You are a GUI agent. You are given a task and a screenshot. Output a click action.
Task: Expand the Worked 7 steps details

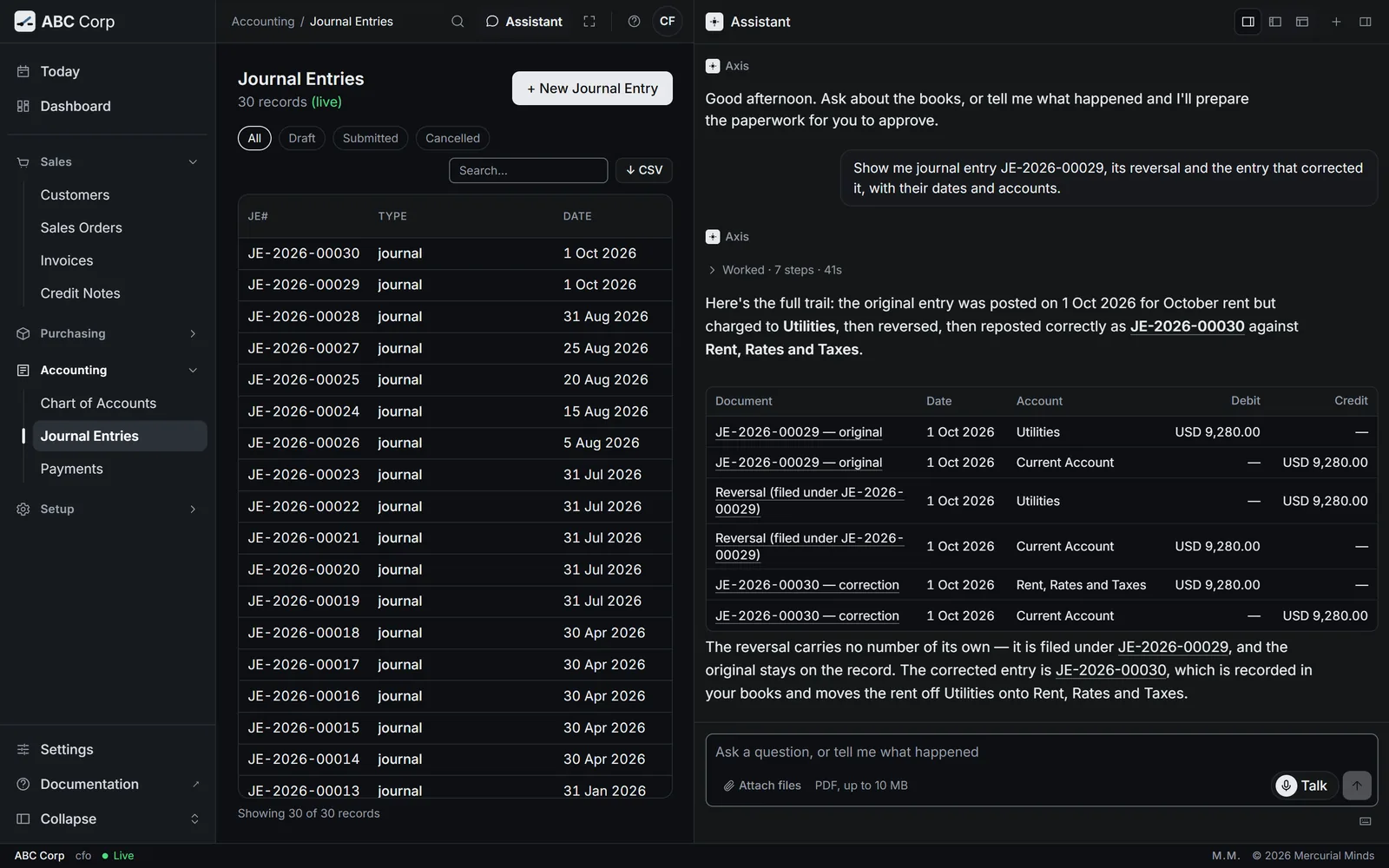click(775, 270)
